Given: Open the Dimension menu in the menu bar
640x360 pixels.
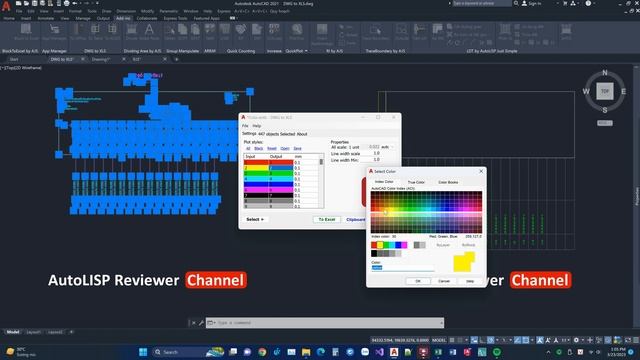Looking at the screenshot, I should coord(126,11).
